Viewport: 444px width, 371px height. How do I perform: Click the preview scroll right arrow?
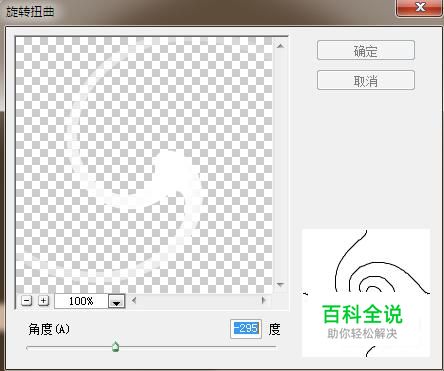(264, 300)
